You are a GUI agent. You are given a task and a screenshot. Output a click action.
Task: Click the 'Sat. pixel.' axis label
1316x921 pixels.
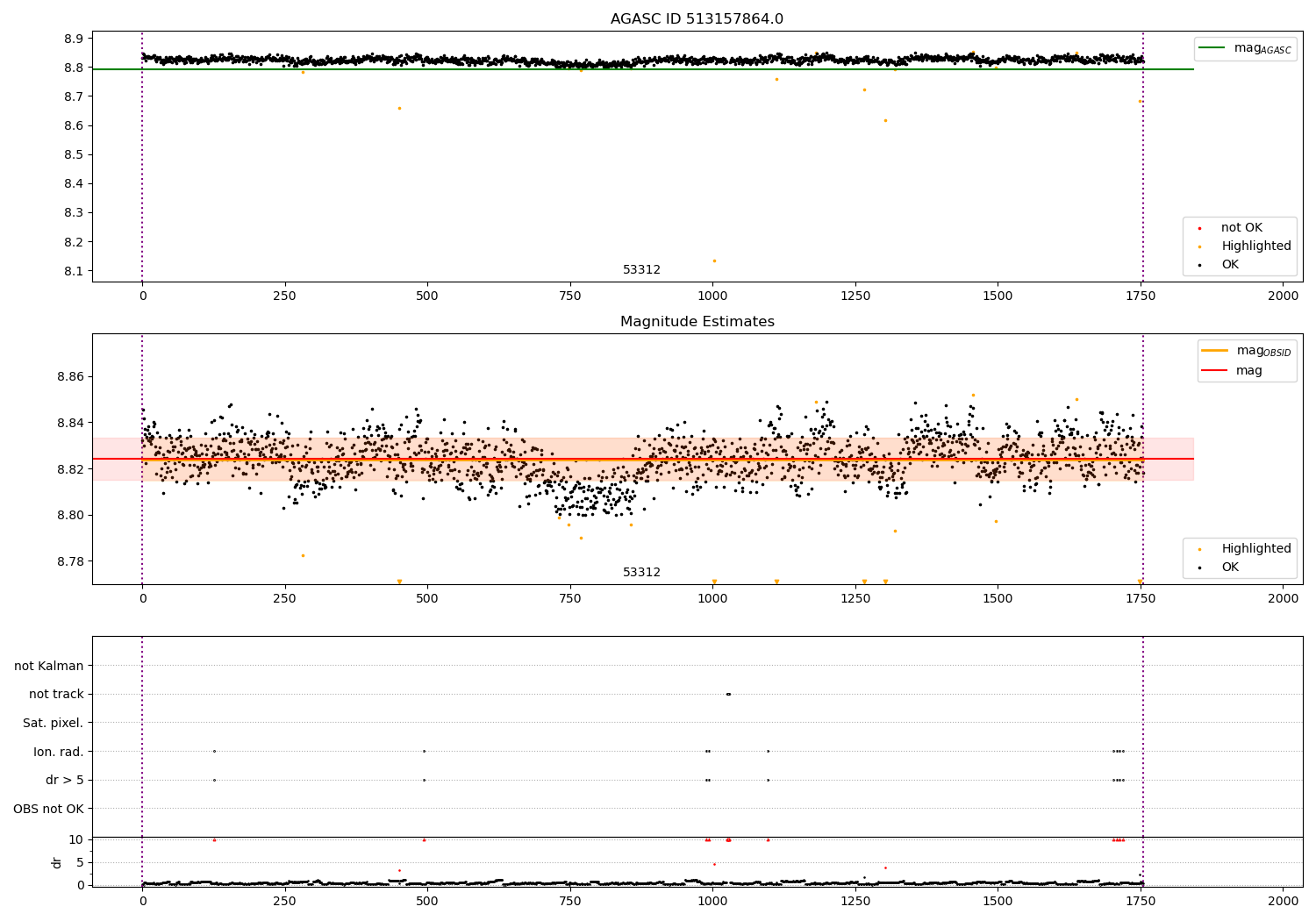(x=53, y=723)
